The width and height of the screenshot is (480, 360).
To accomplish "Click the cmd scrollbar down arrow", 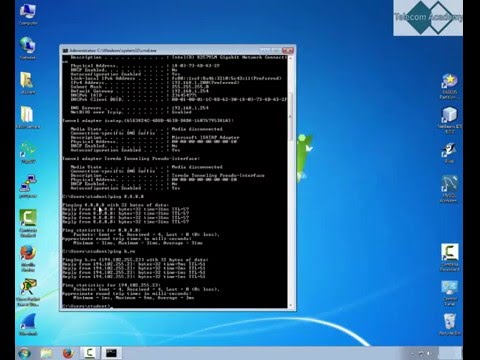I will coord(291,305).
